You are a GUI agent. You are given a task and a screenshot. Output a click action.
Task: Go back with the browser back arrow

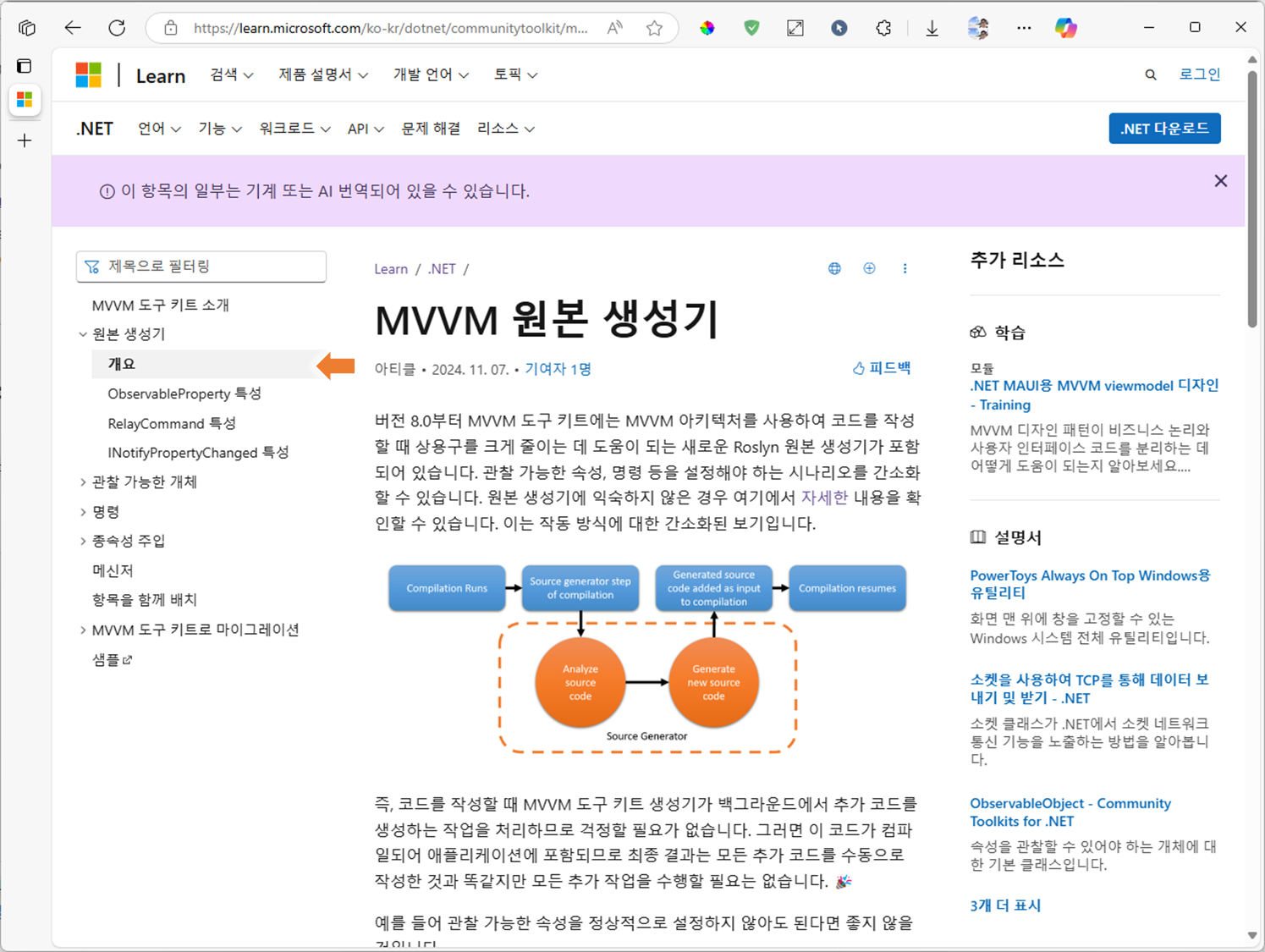tap(73, 28)
